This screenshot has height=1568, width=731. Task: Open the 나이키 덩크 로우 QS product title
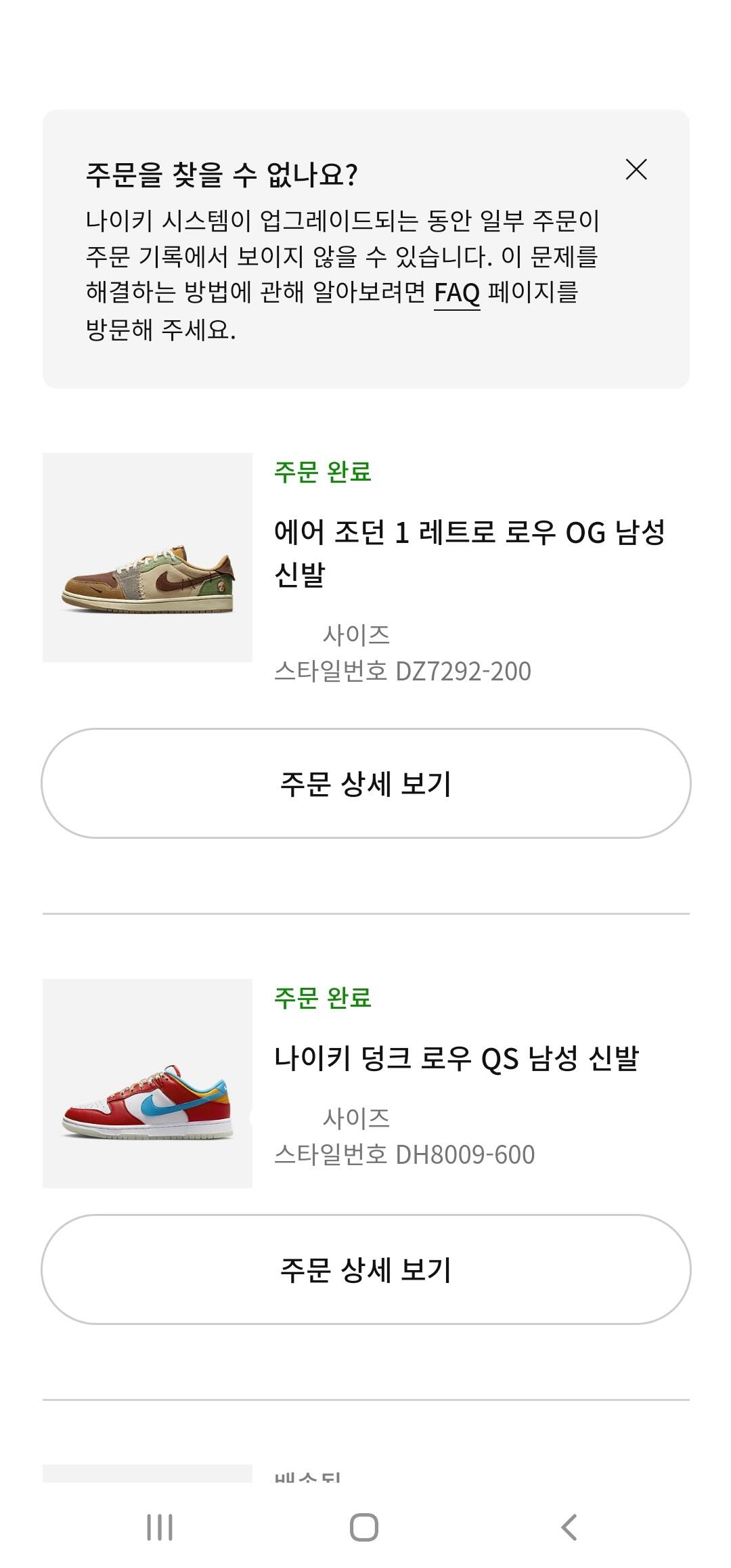(456, 1058)
